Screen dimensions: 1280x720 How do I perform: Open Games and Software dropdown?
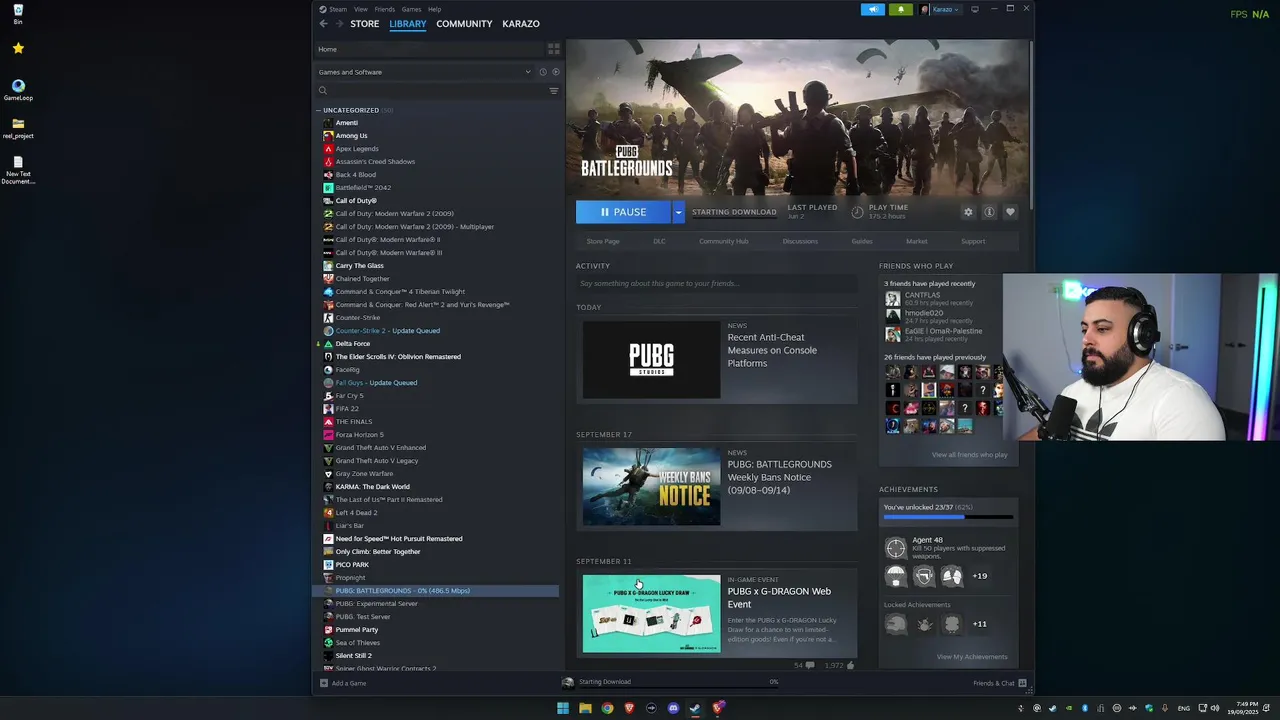click(425, 72)
